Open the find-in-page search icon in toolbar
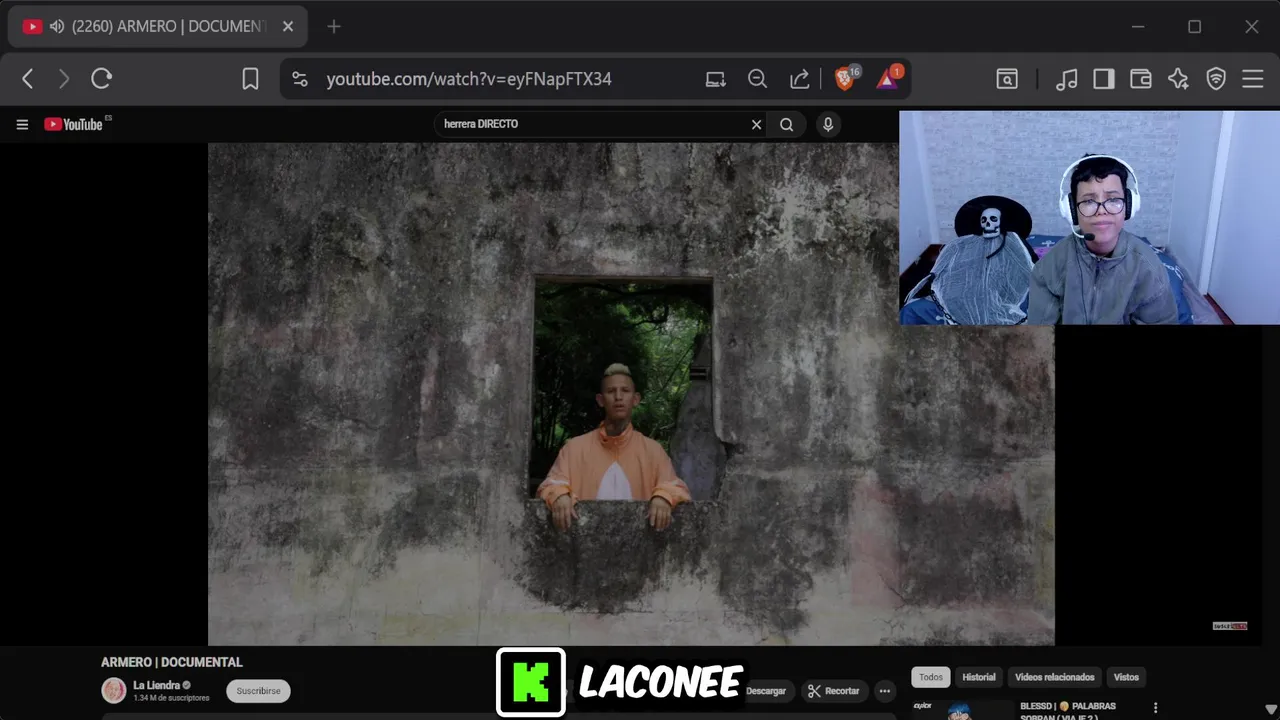The height and width of the screenshot is (720, 1280). 1007,79
